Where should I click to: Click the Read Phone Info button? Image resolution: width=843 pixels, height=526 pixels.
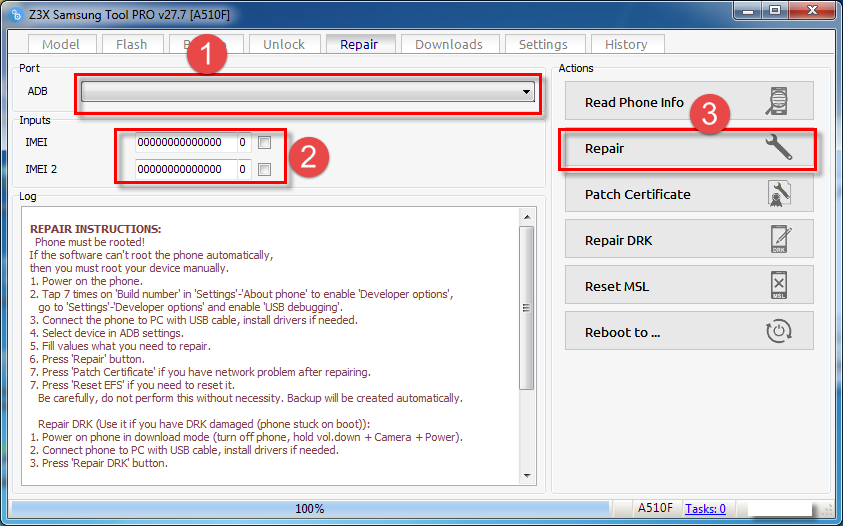pos(689,101)
